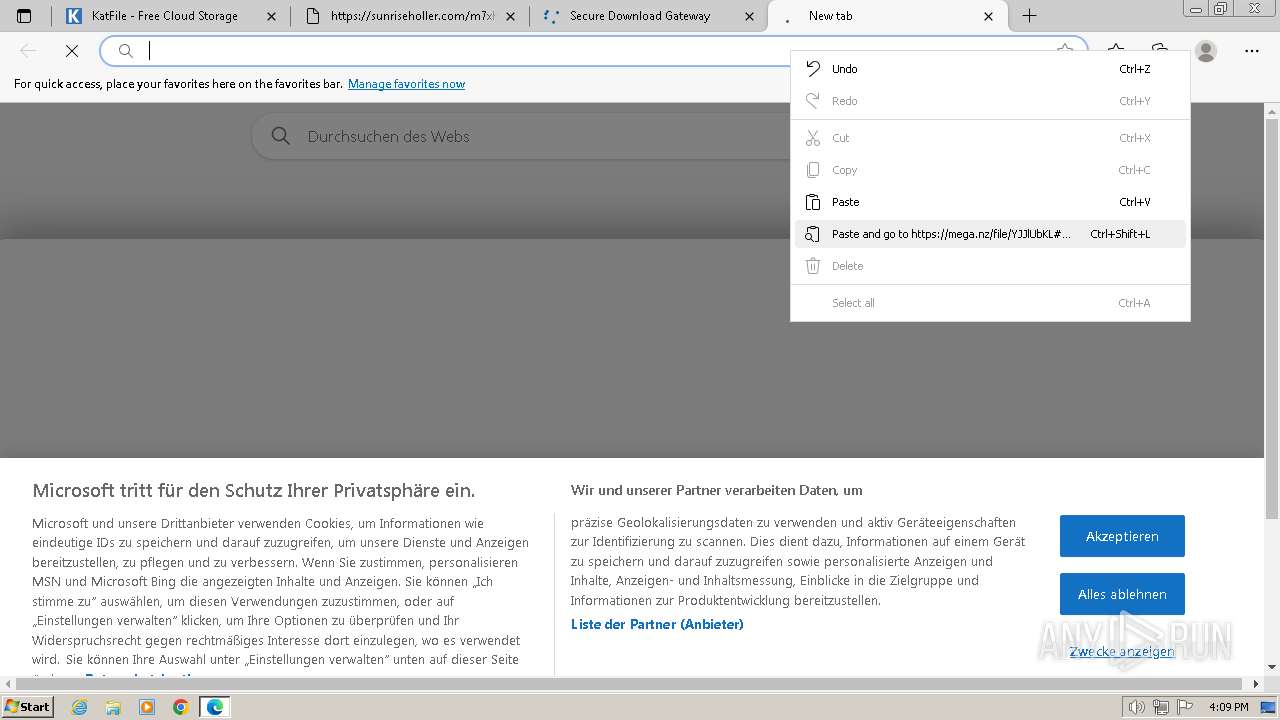
Task: Choose Select all in the context menu
Action: tap(990, 303)
